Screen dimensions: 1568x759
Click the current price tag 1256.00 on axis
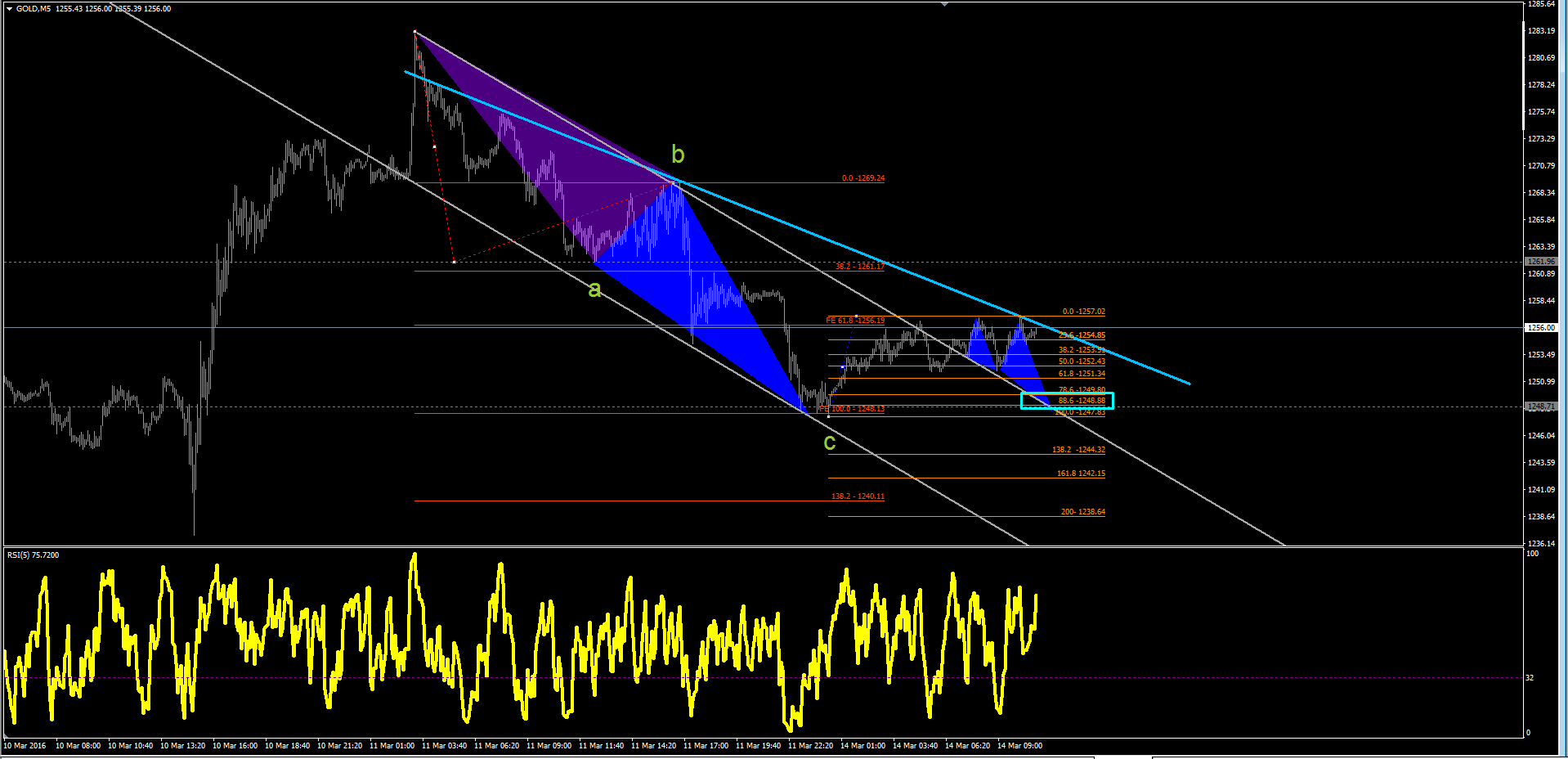pyautogui.click(x=1542, y=328)
